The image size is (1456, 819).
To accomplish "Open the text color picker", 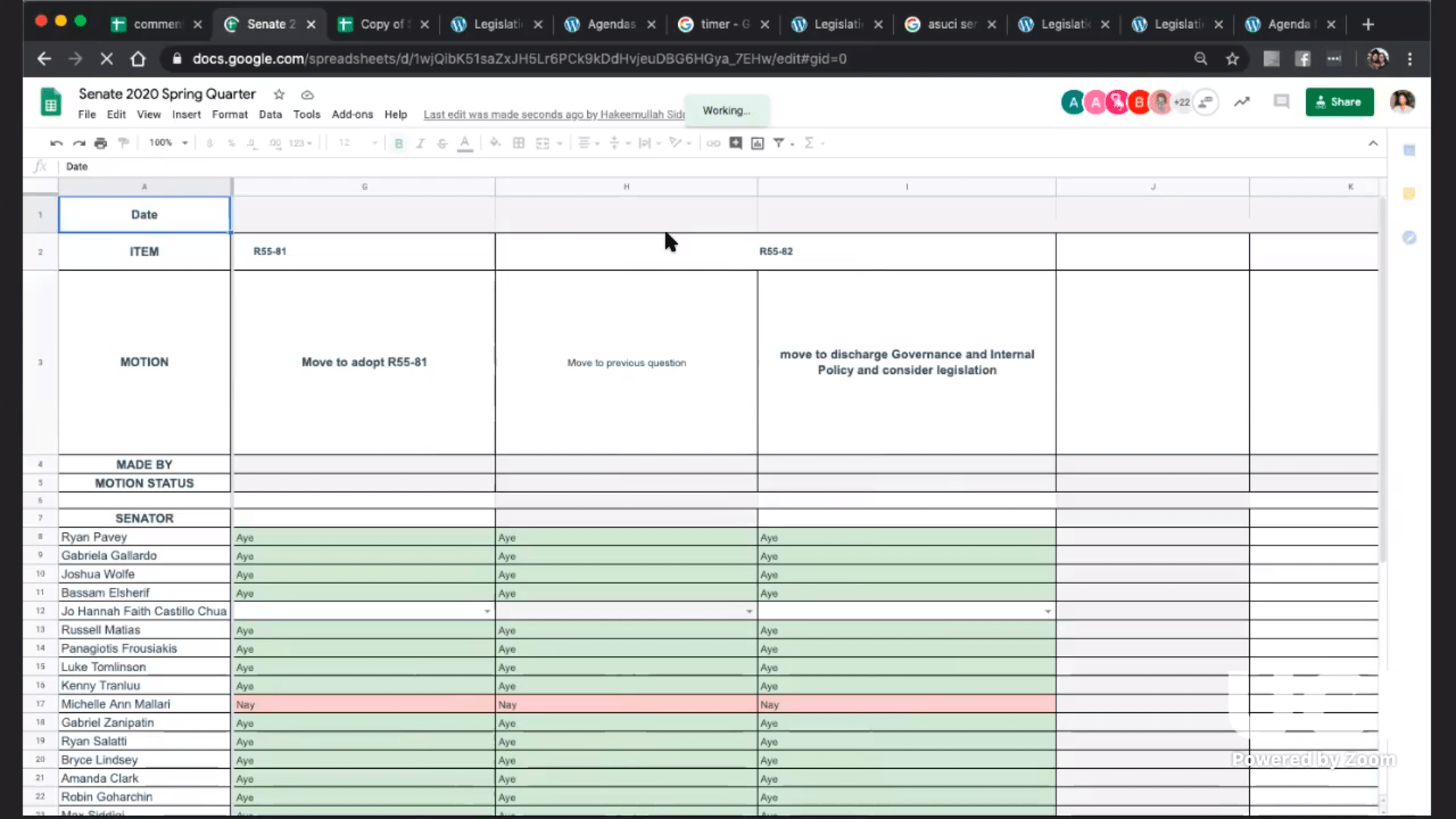I will (x=465, y=143).
